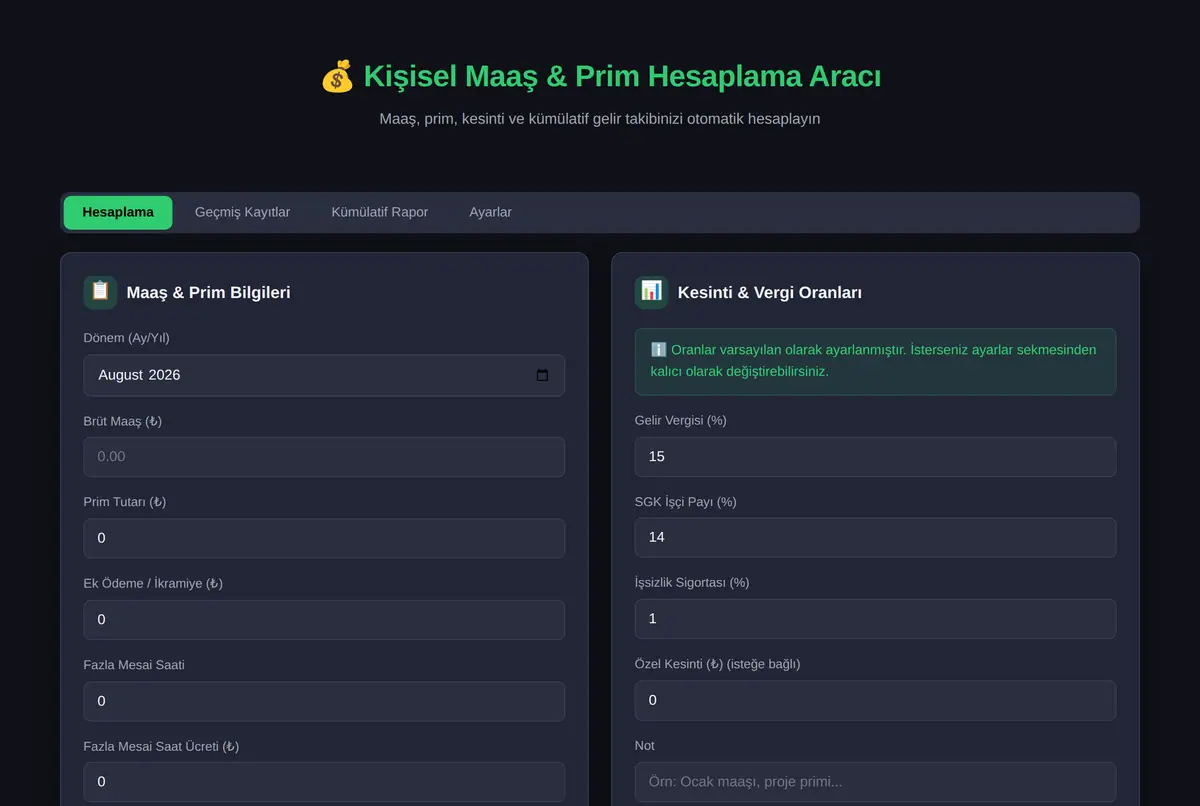Click the SGK İşçi Payı (%) label
The height and width of the screenshot is (806, 1200).
[x=686, y=501]
